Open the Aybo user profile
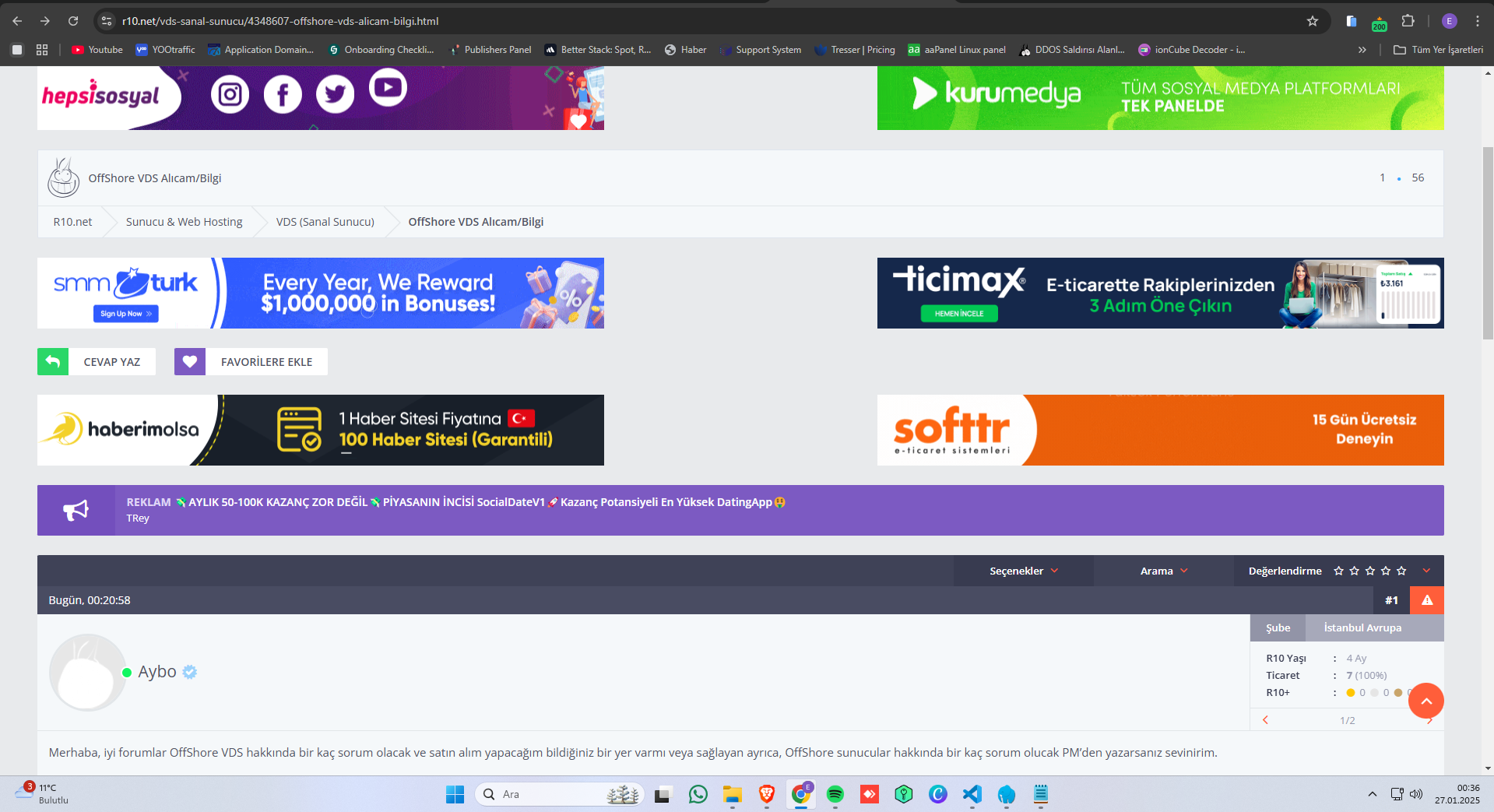1494x812 pixels. [157, 672]
